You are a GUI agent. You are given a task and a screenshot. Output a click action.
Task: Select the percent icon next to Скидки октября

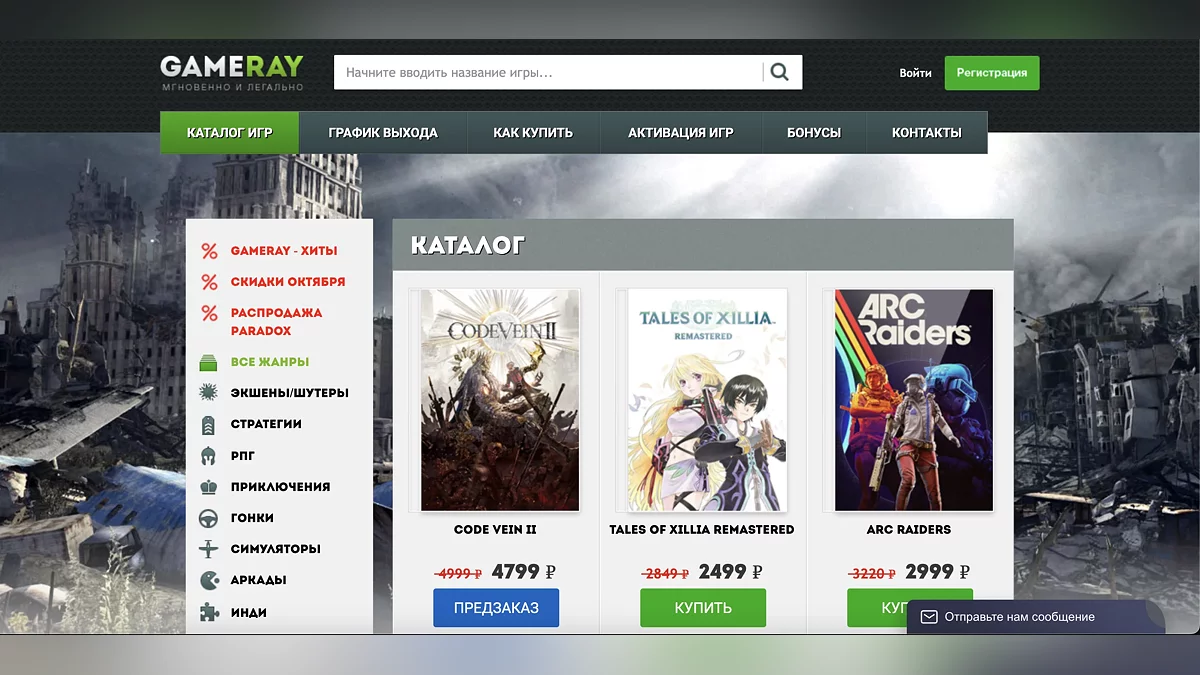click(209, 282)
